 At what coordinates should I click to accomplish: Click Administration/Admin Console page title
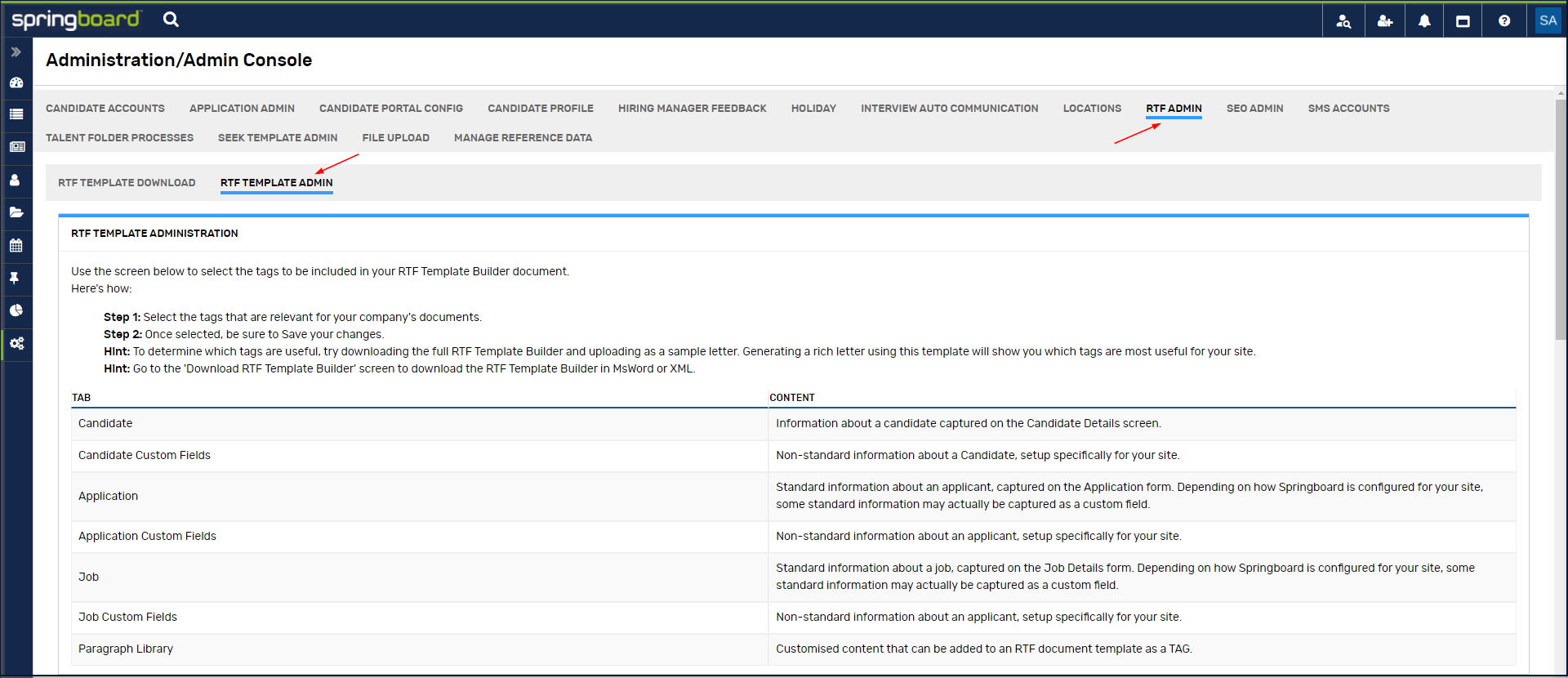[x=179, y=60]
